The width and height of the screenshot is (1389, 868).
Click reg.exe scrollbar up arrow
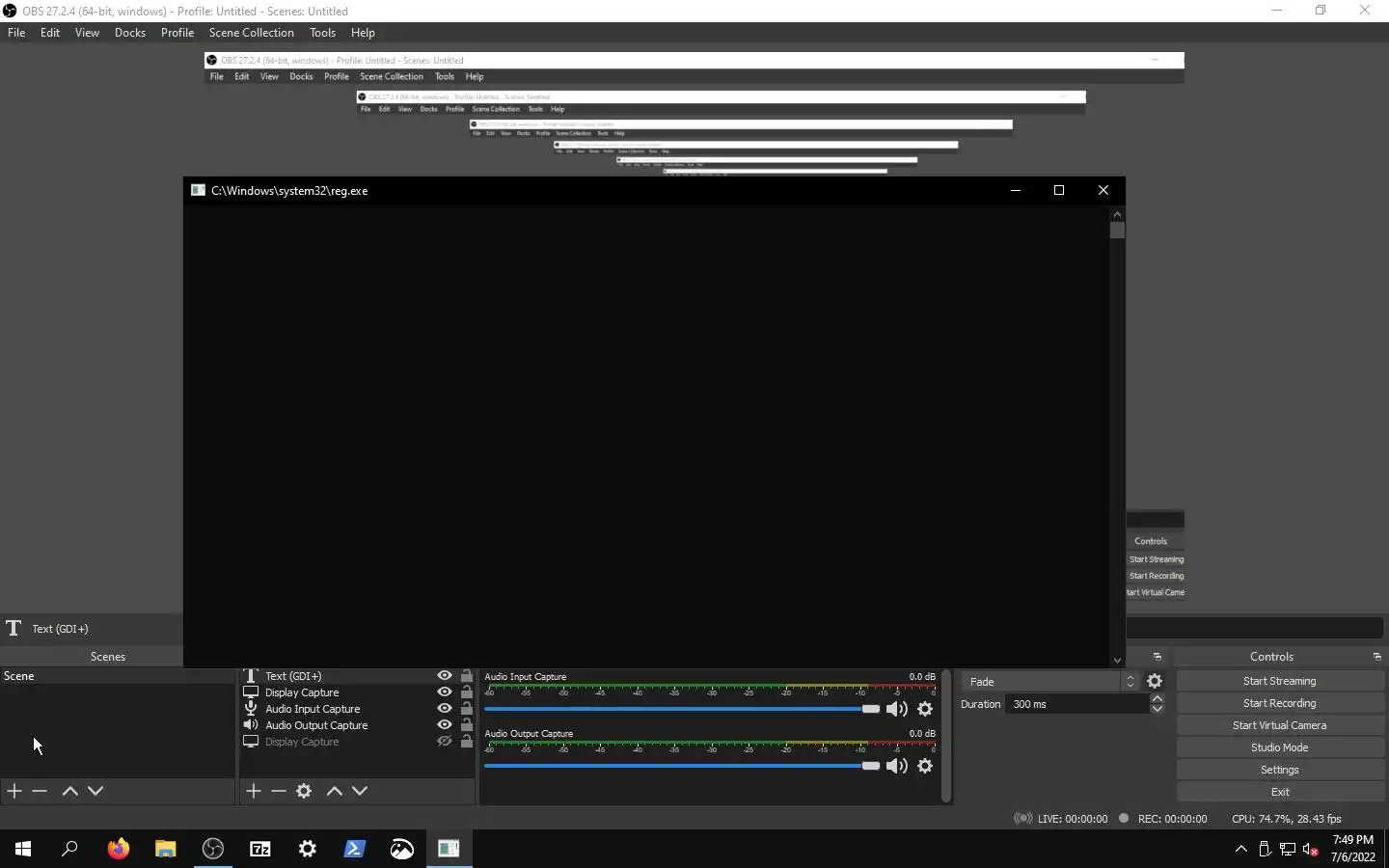pos(1117,214)
